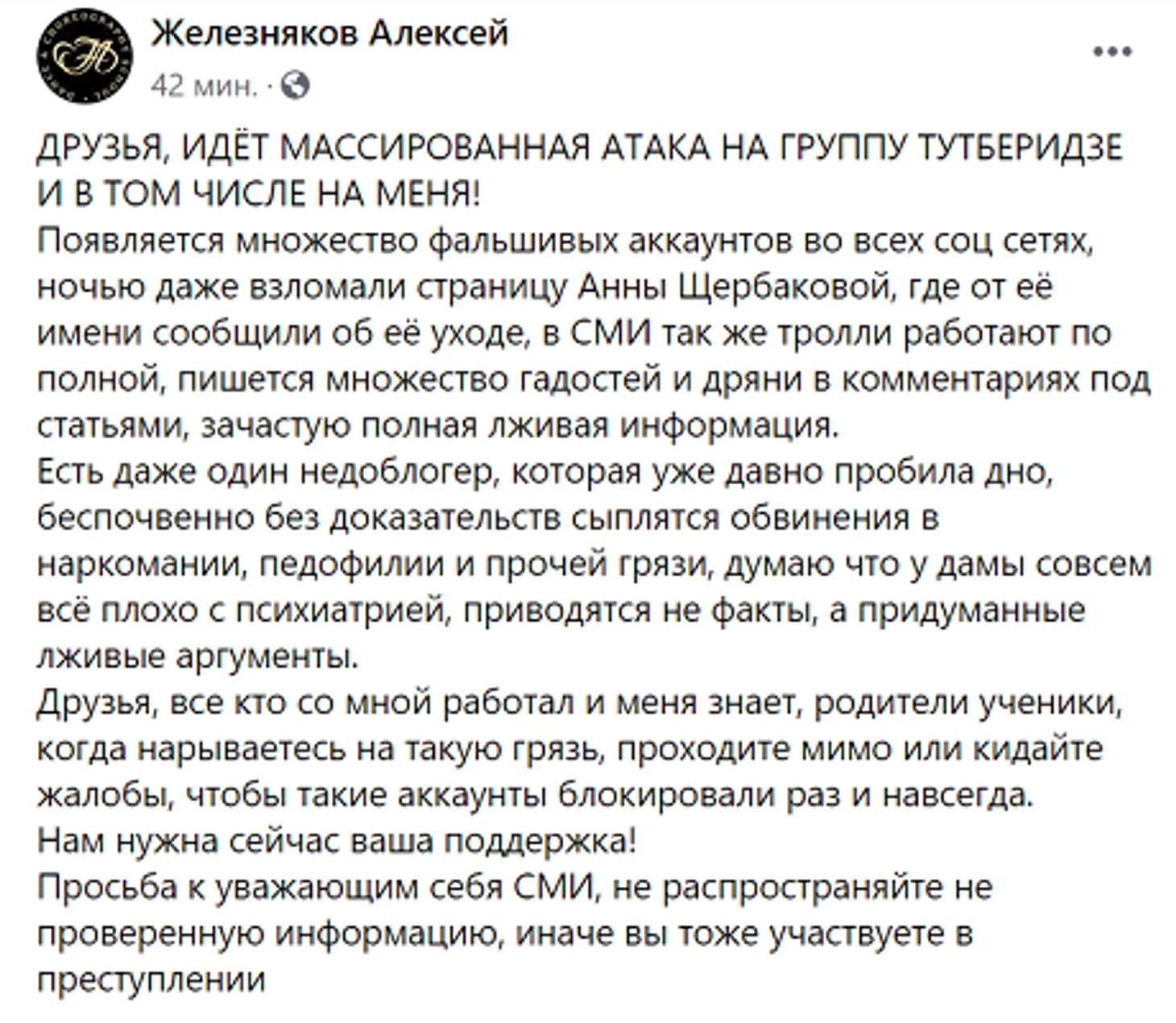Open the three-dot post options menu
This screenshot has height=1023, width=1176.
(1113, 52)
